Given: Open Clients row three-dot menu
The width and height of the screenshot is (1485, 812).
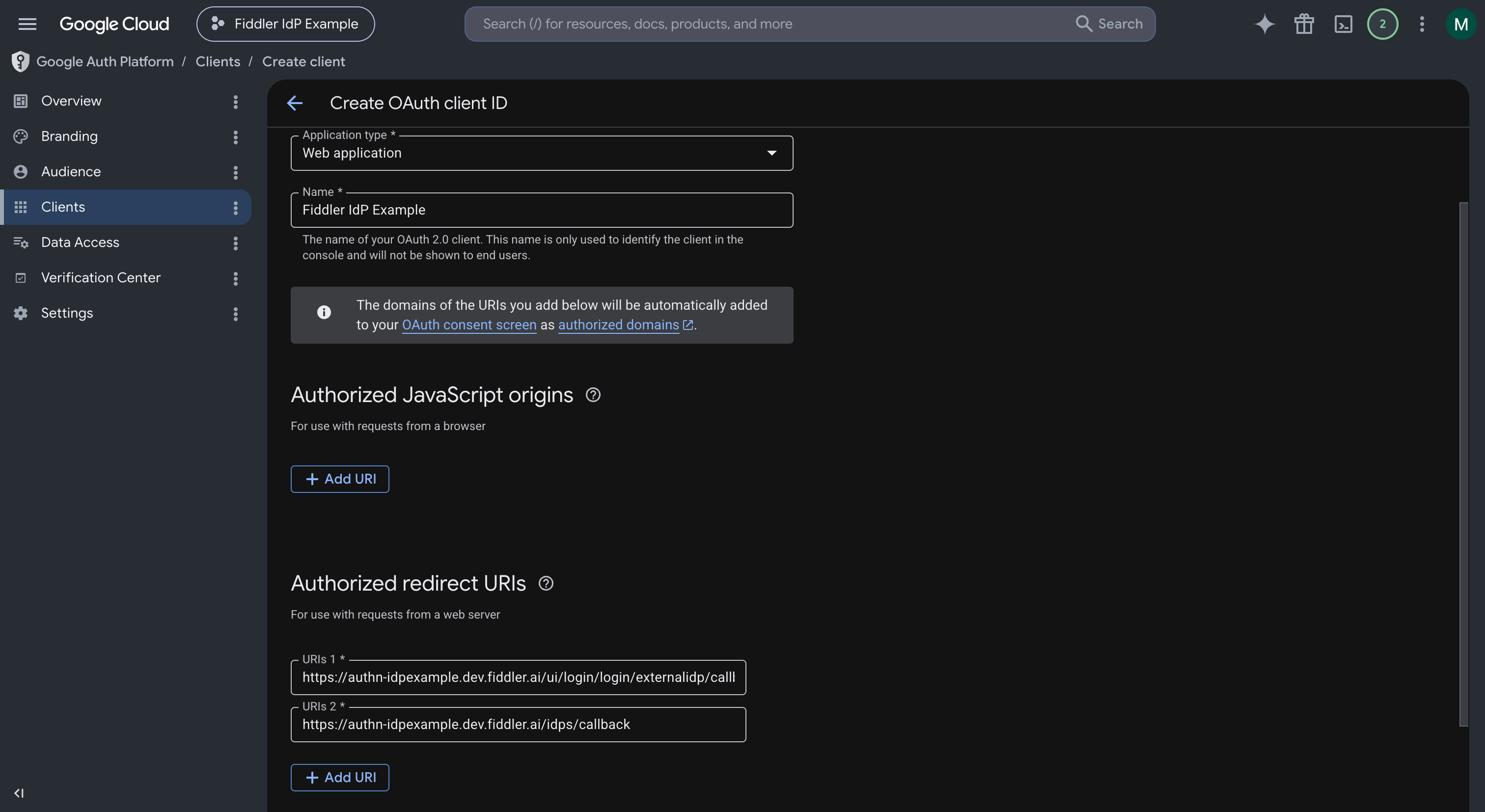Looking at the screenshot, I should coord(235,208).
